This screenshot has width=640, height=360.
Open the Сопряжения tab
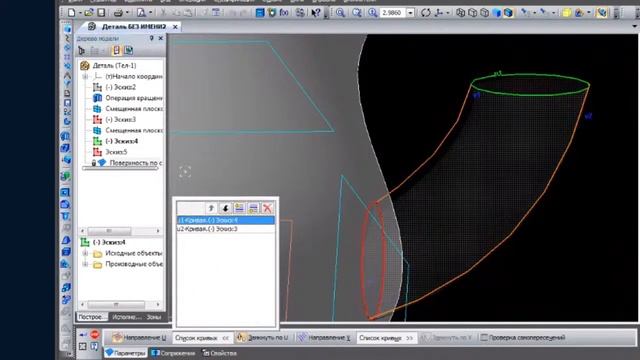[x=173, y=353]
